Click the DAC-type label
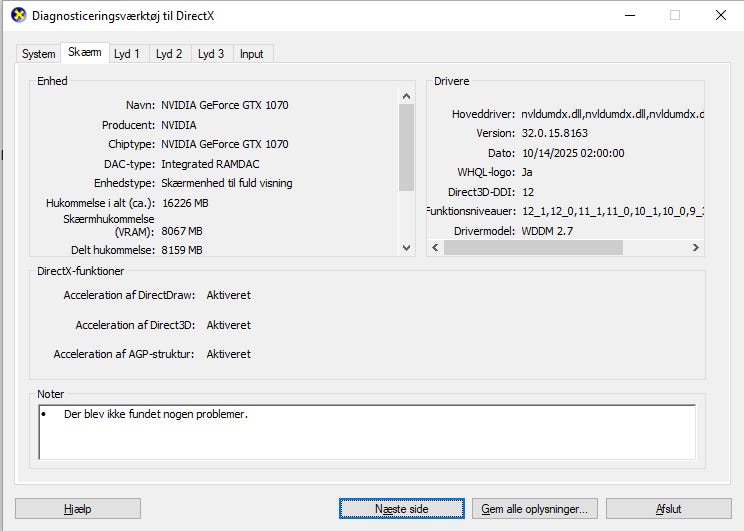 [x=130, y=164]
